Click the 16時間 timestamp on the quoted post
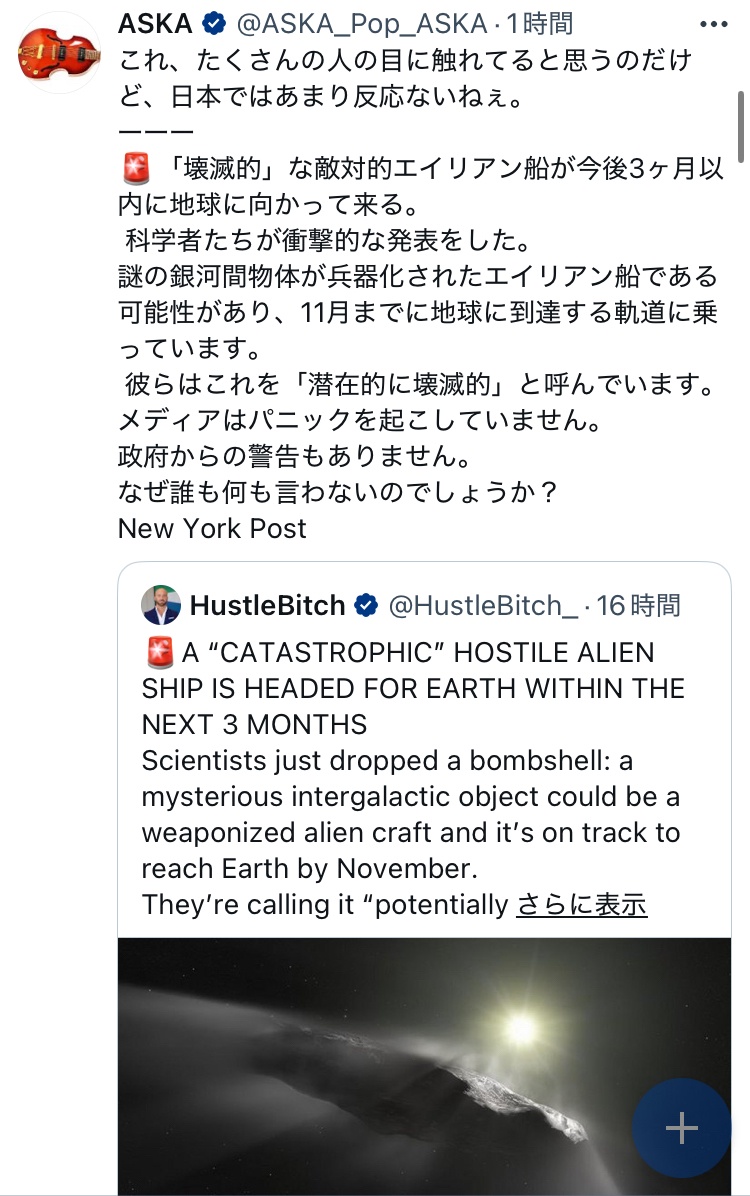This screenshot has width=750, height=1196. [638, 606]
